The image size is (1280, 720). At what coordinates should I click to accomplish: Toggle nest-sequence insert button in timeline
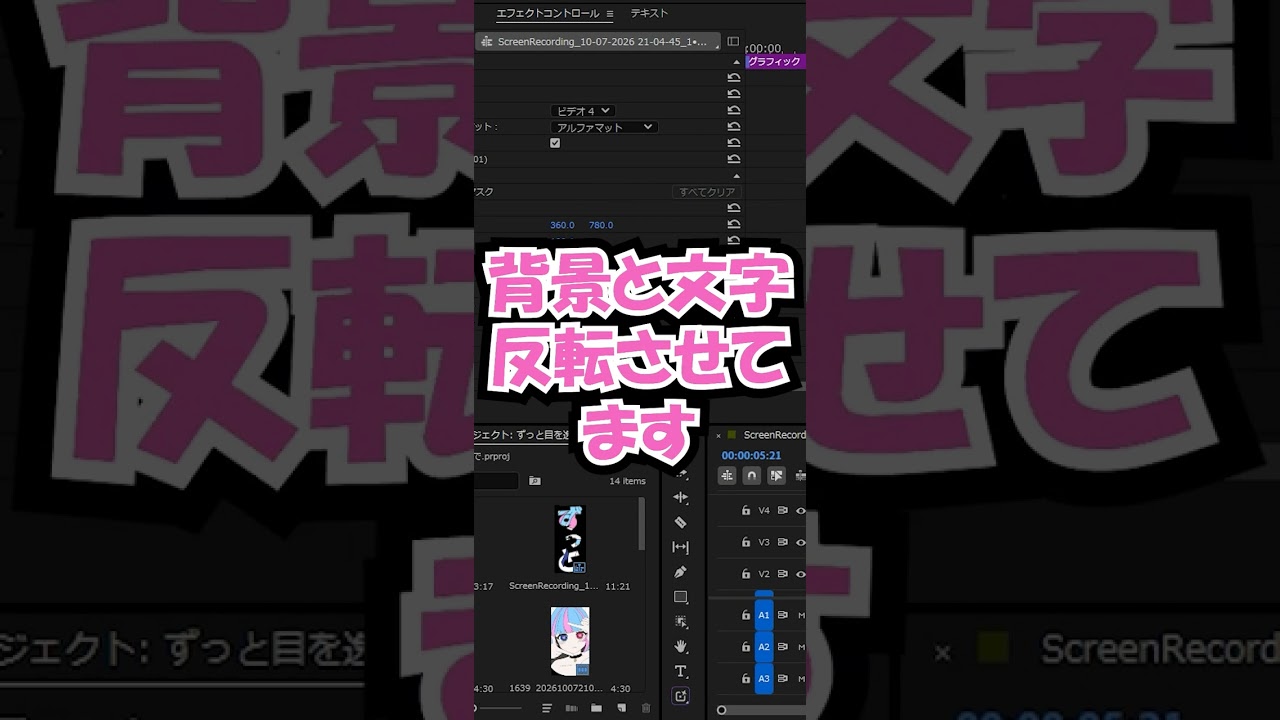click(x=727, y=476)
